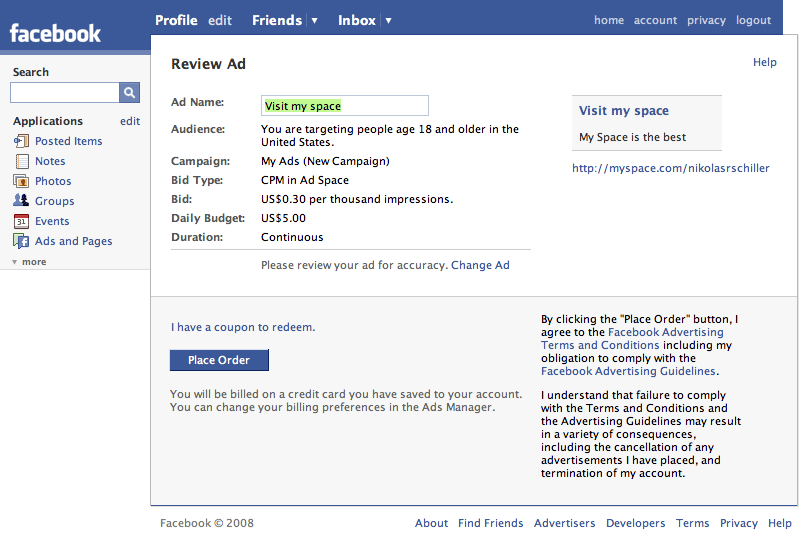Click the Ad Name input field
800x539 pixels.
(x=345, y=106)
